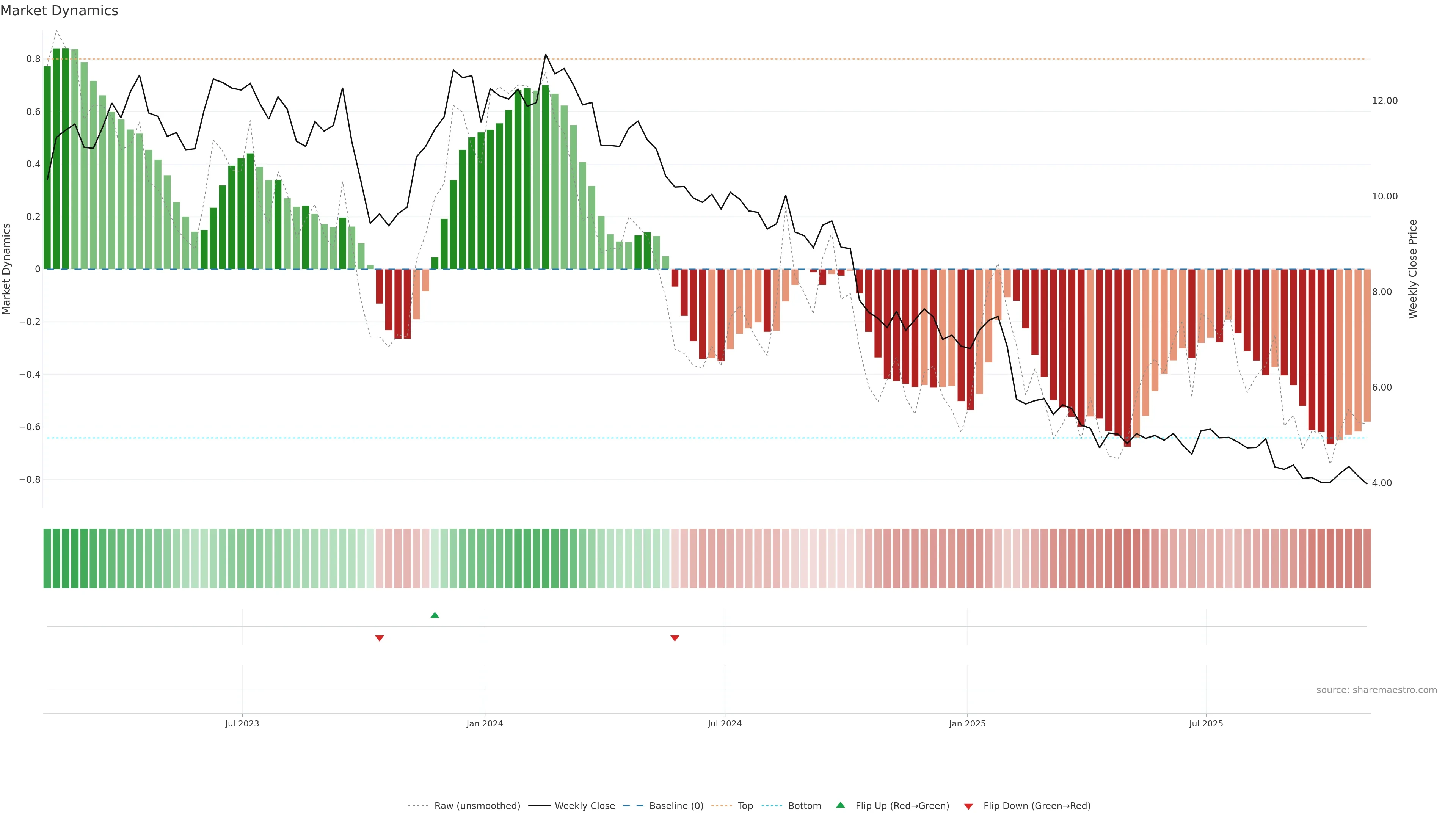Click the Jan 2024 axis label
The image size is (1456, 819).
(x=485, y=723)
